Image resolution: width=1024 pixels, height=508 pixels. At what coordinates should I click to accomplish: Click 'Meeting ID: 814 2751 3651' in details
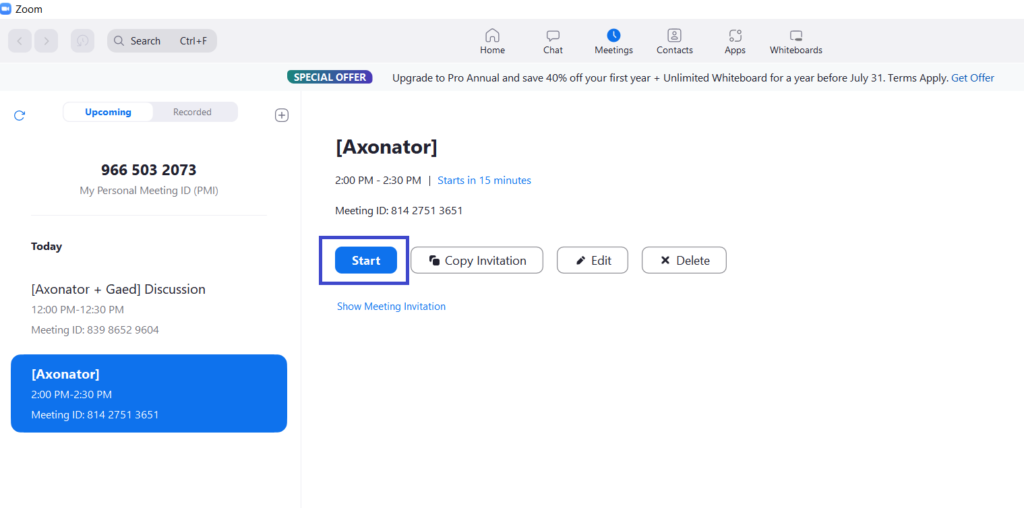point(399,210)
